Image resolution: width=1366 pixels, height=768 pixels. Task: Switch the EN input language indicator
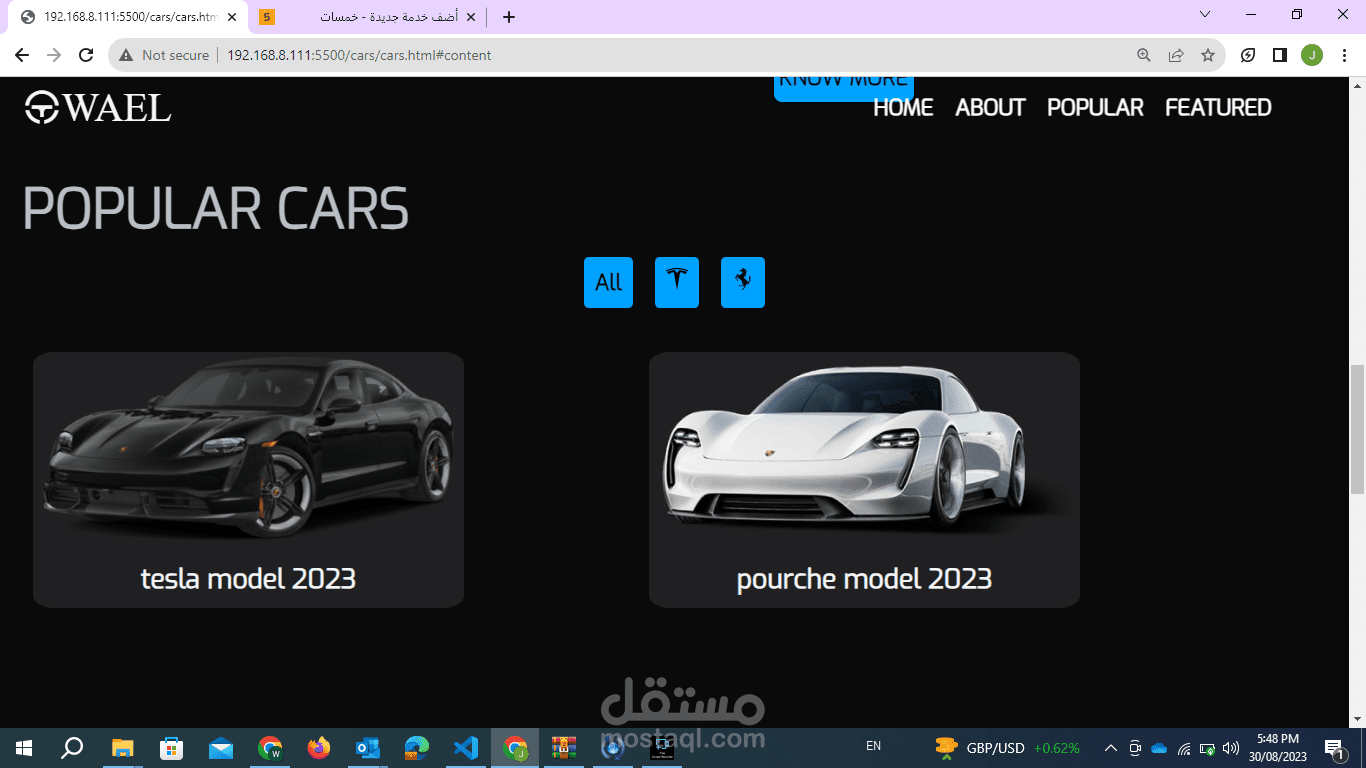click(x=873, y=746)
